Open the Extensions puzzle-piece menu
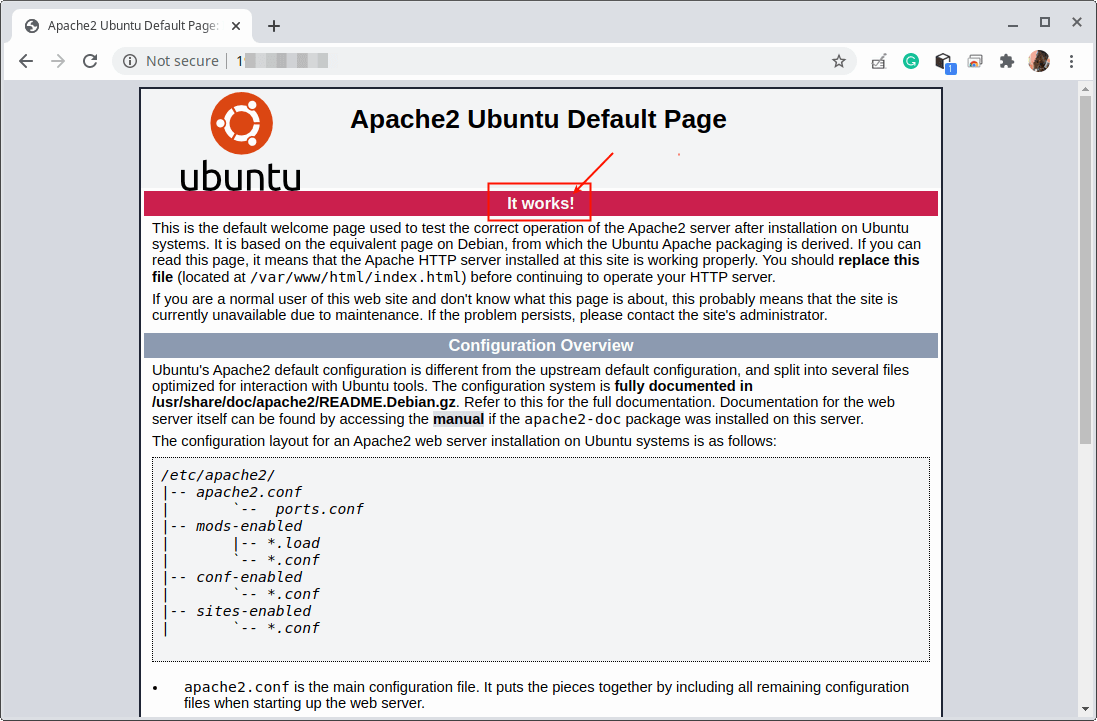1097x721 pixels. (x=1007, y=61)
